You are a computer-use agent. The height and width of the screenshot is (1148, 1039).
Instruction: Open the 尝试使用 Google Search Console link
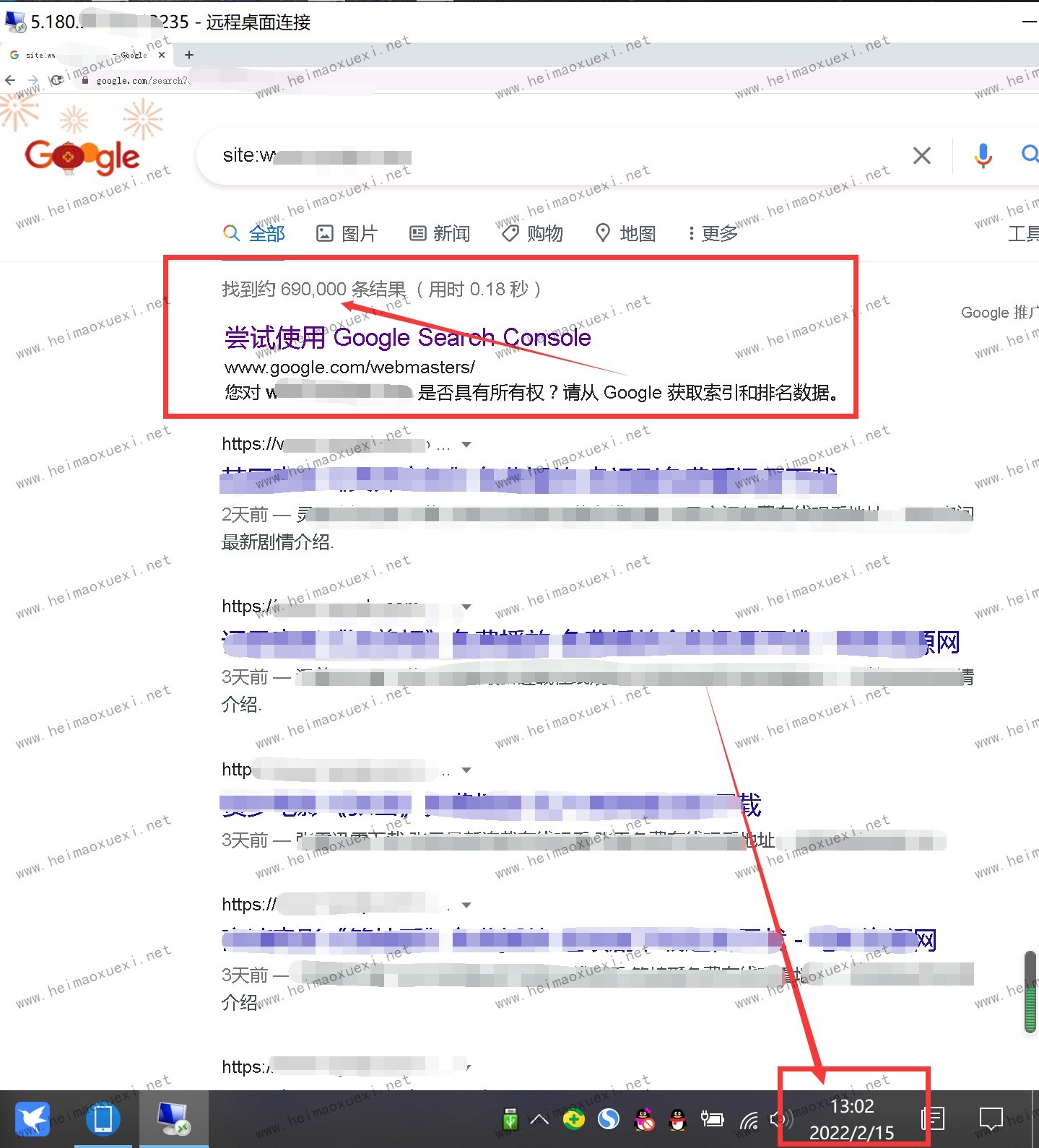(408, 337)
